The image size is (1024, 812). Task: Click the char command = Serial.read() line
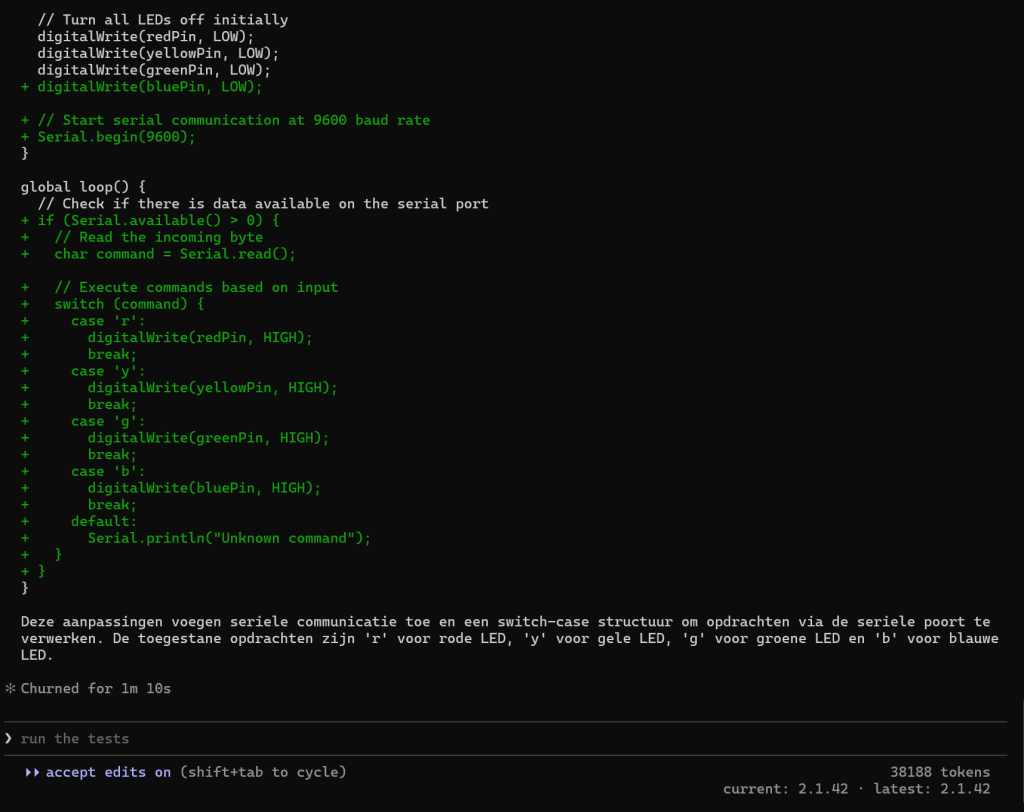(x=175, y=254)
